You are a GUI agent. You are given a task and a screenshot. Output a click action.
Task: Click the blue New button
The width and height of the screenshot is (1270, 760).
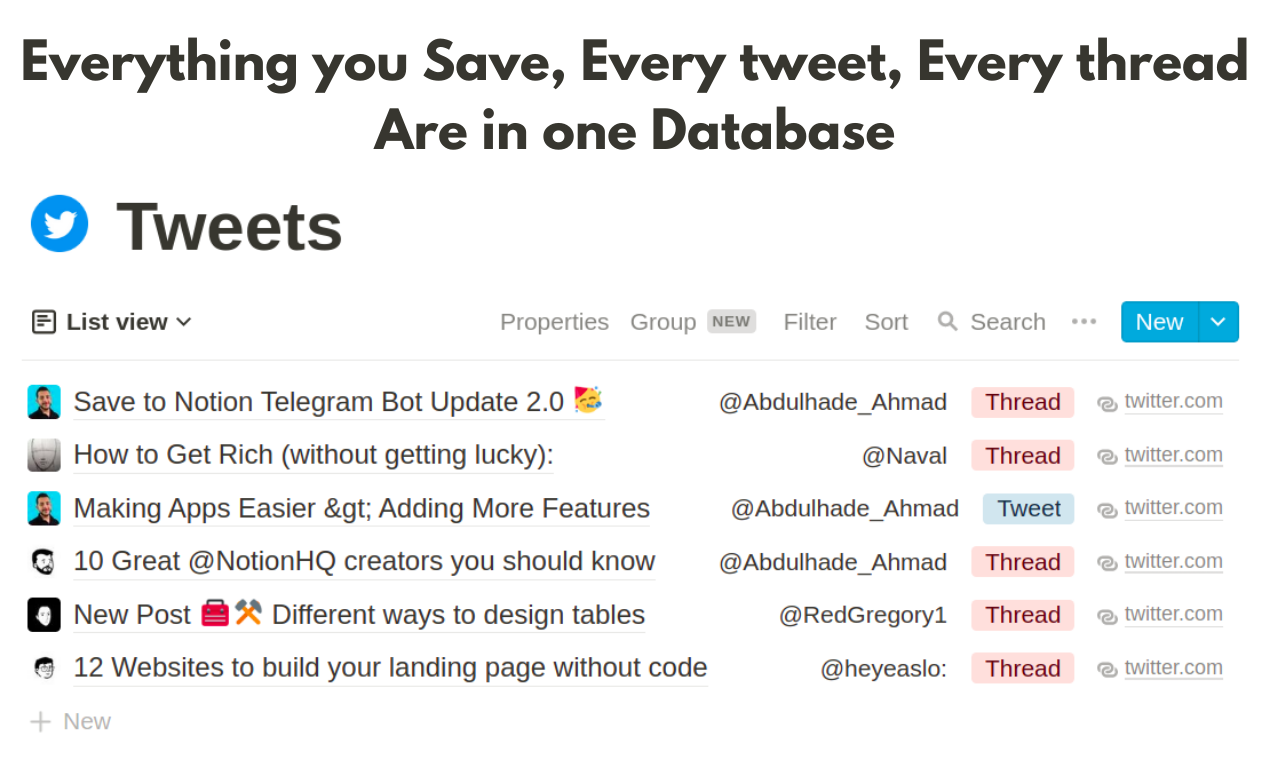1159,321
